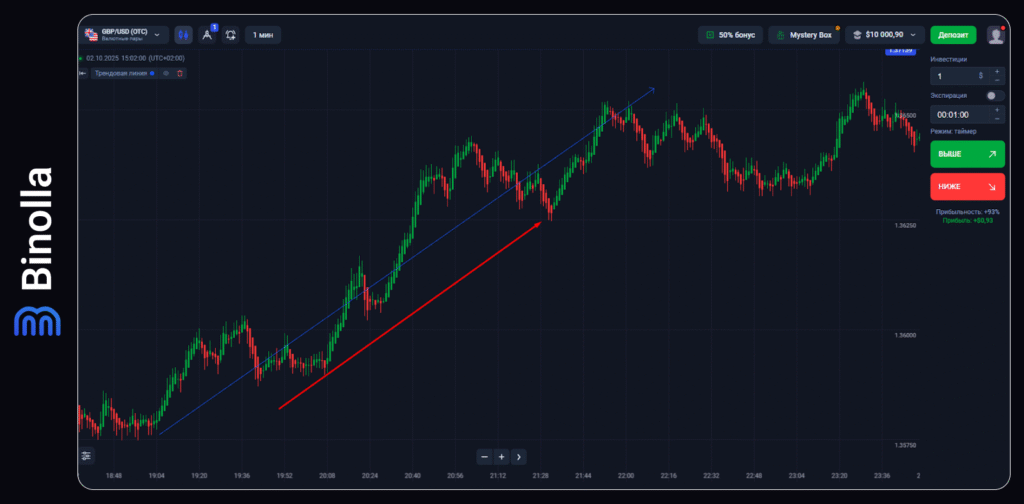
Task: Open the $10 000,90 account balance dropdown
Action: (885, 35)
